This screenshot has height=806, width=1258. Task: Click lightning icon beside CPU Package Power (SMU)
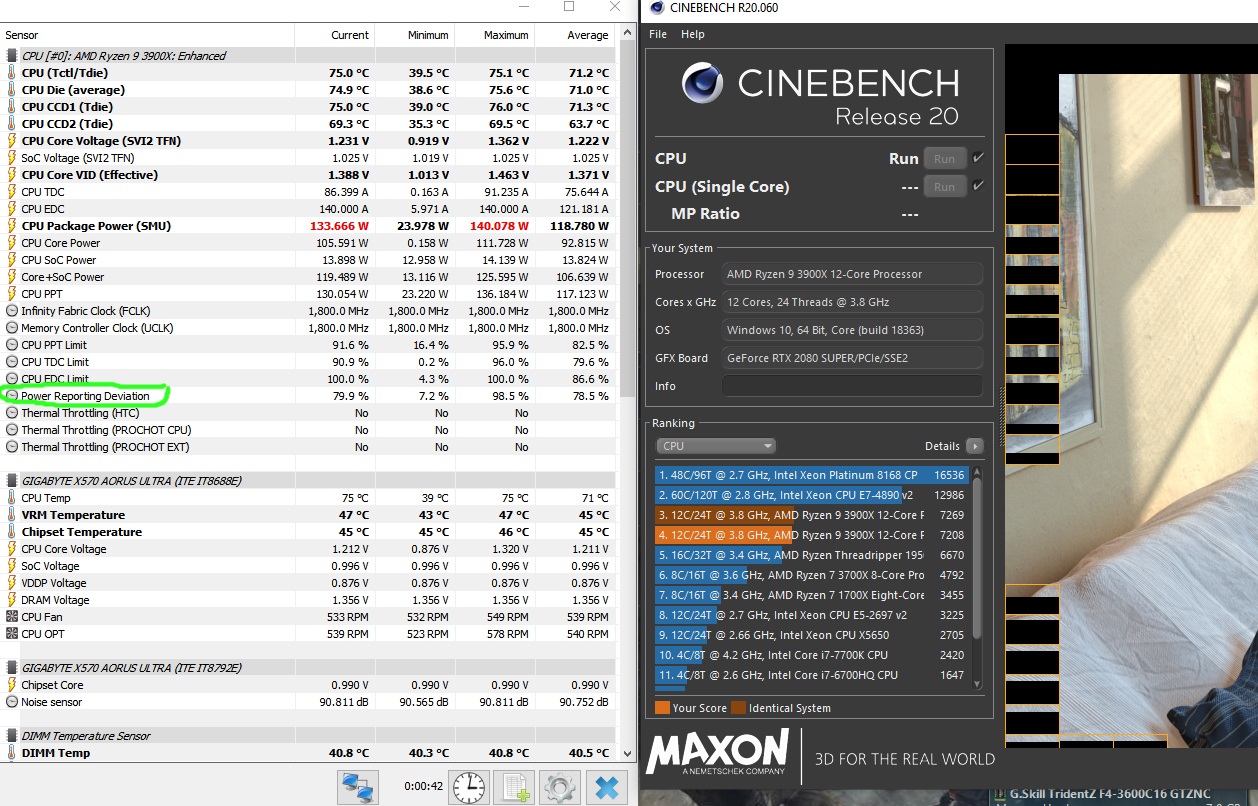pos(11,226)
